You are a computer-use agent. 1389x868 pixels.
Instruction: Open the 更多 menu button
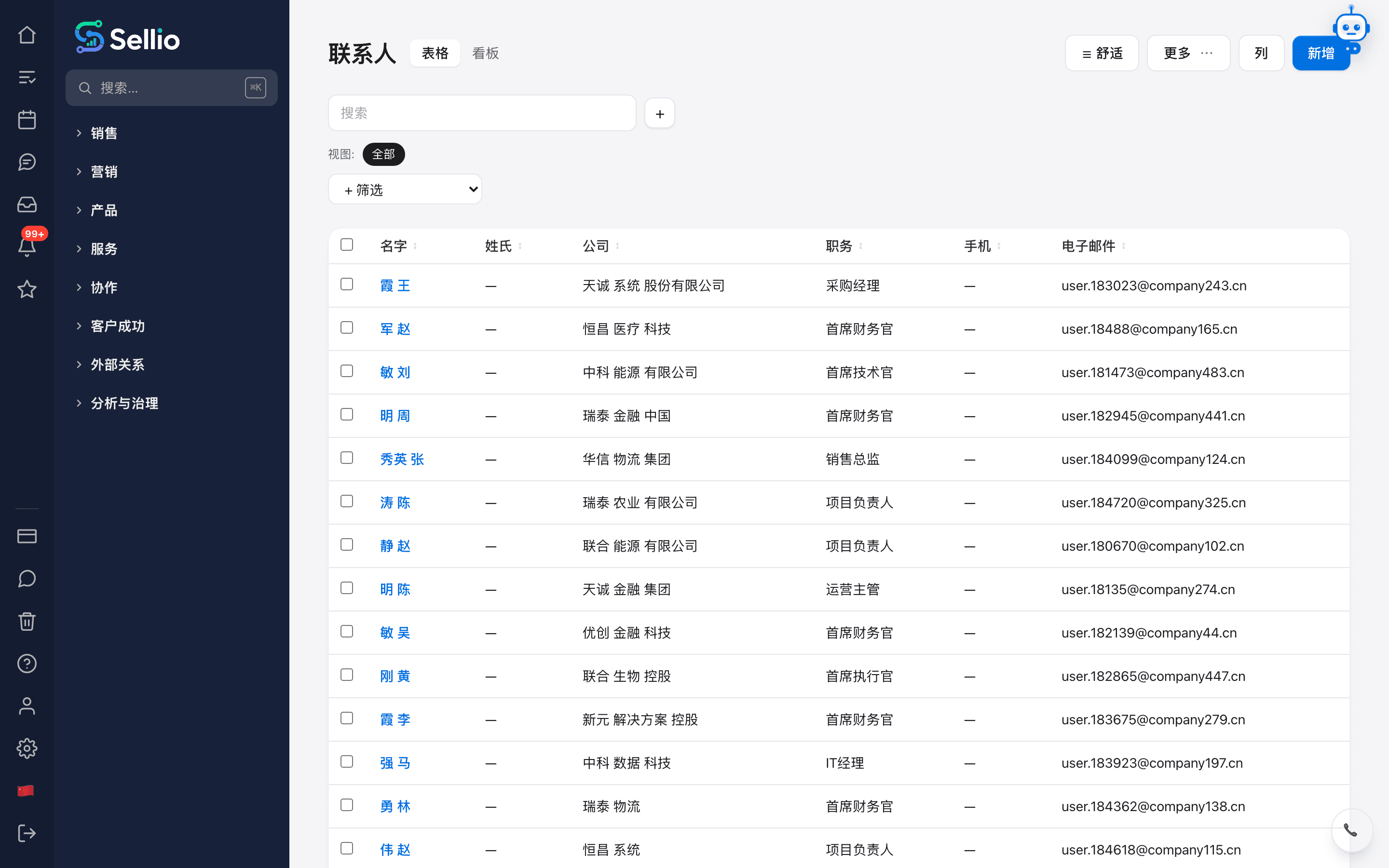click(x=1188, y=54)
